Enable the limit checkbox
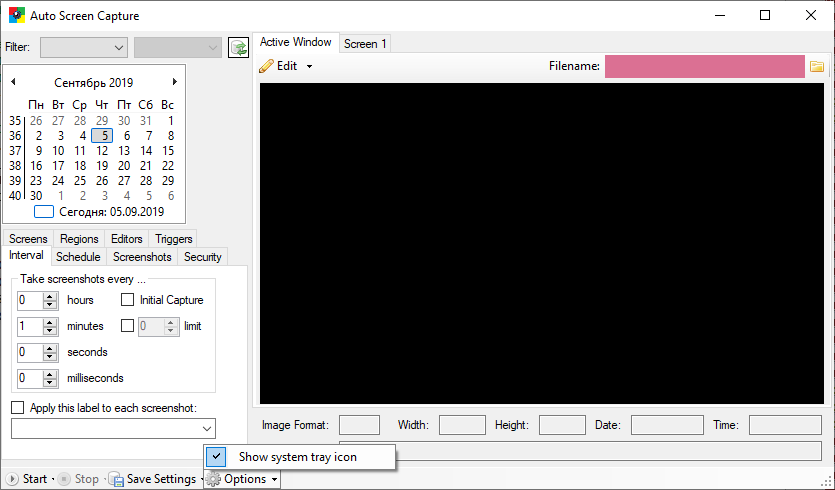The height and width of the screenshot is (490, 835). 127,325
